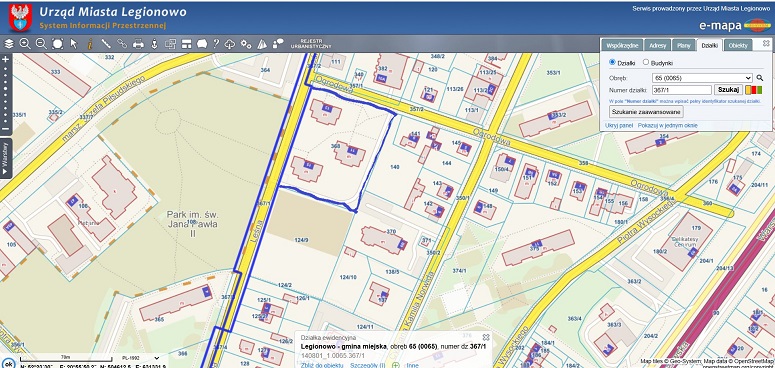
Task: Open the map layers panel icon
Action: point(9,43)
